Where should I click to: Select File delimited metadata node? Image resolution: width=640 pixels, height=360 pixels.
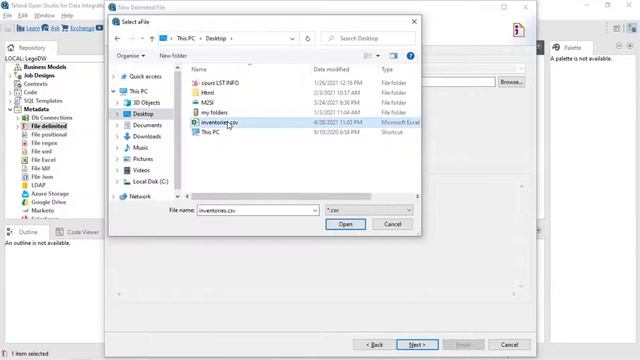(x=49, y=126)
